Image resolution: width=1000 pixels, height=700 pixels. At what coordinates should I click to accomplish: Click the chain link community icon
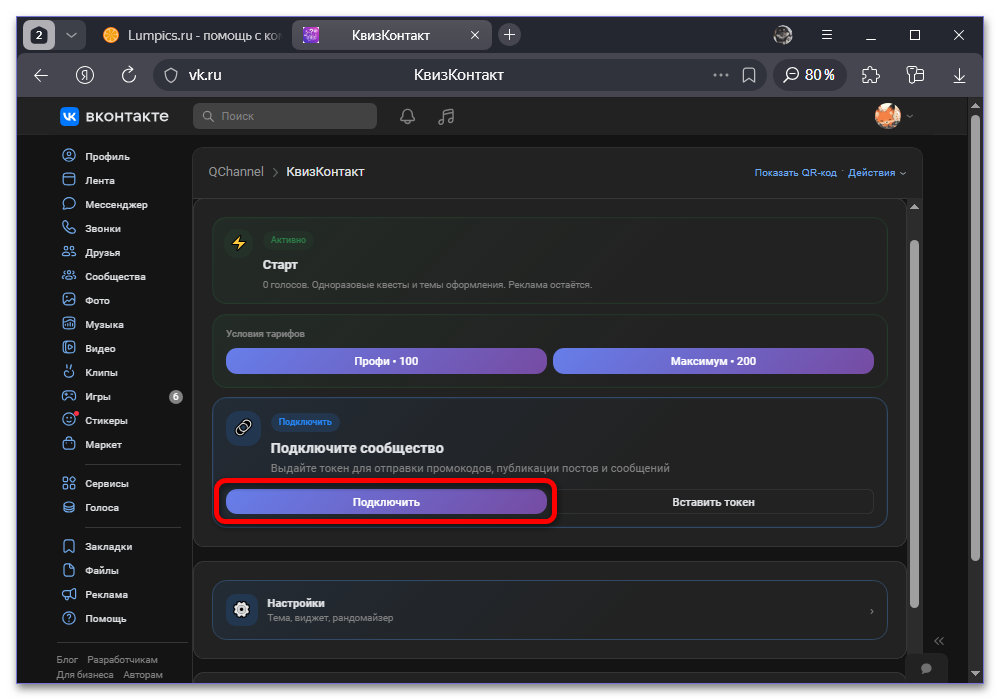pyautogui.click(x=243, y=428)
